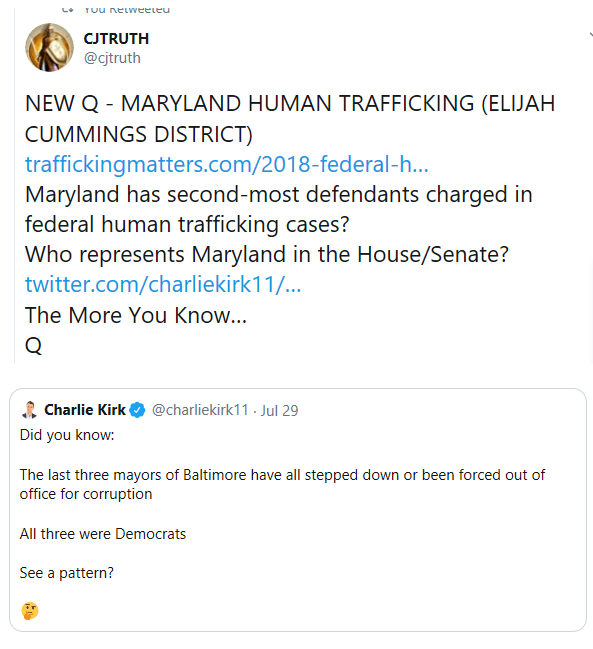This screenshot has width=593, height=649.
Task: Open the quoted Charlie Kirk tweet card
Action: click(298, 510)
